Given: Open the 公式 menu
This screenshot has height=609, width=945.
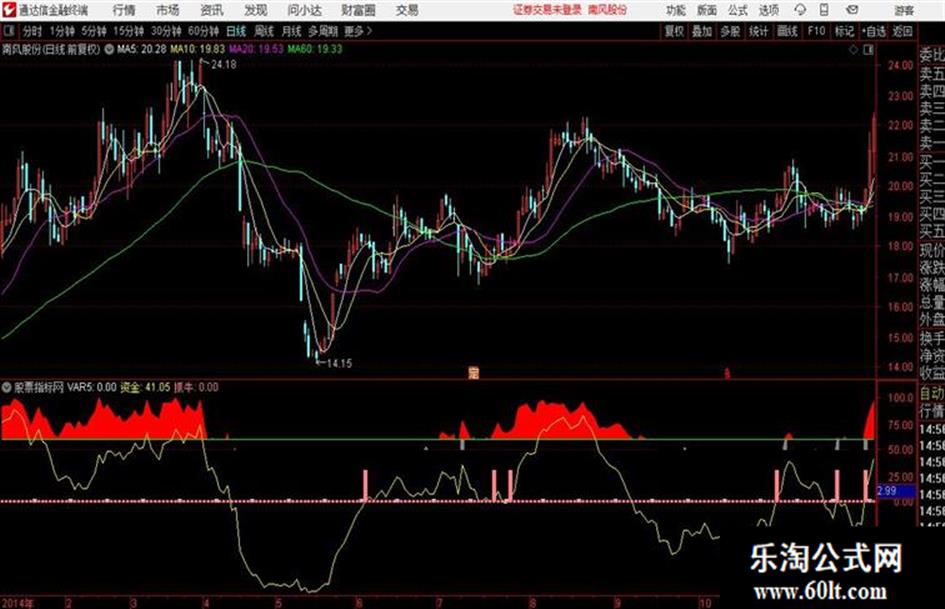Looking at the screenshot, I should point(738,10).
